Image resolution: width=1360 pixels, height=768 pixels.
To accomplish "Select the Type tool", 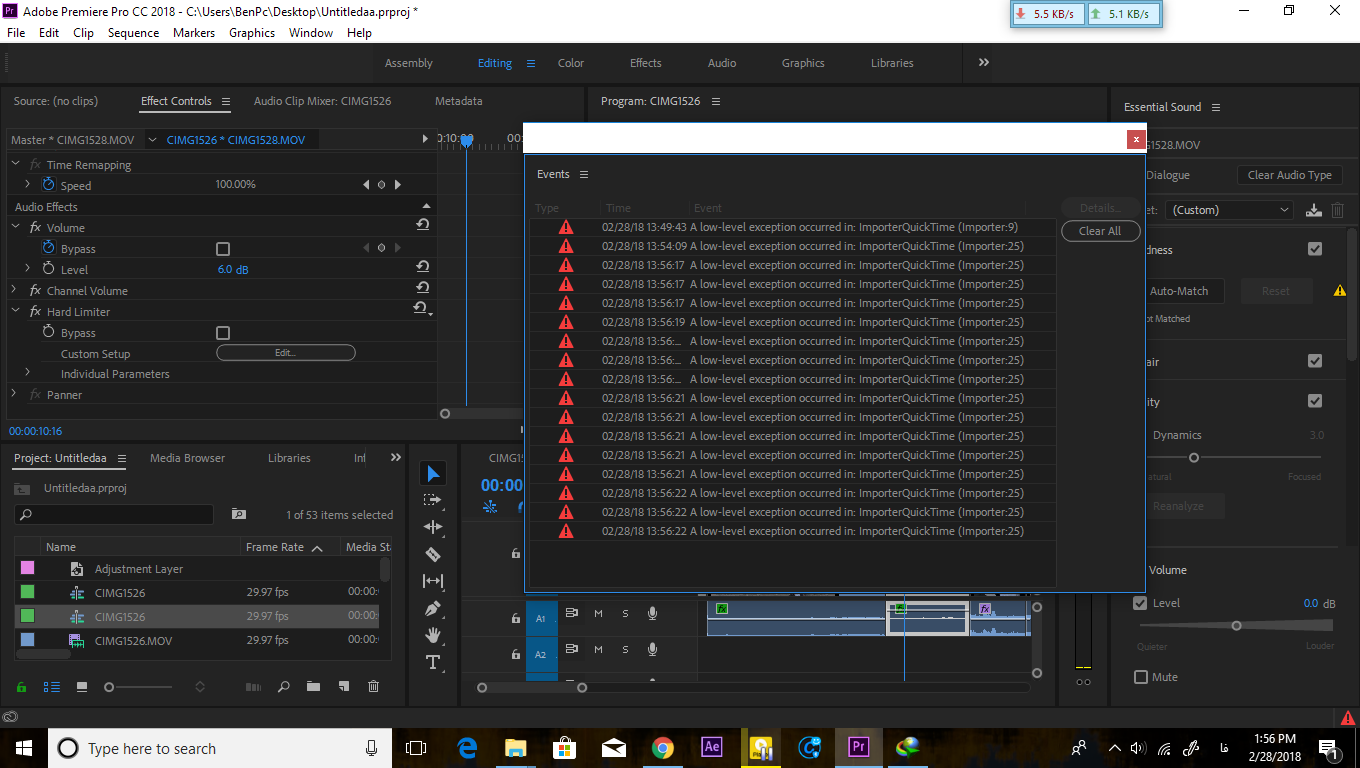I will point(433,662).
